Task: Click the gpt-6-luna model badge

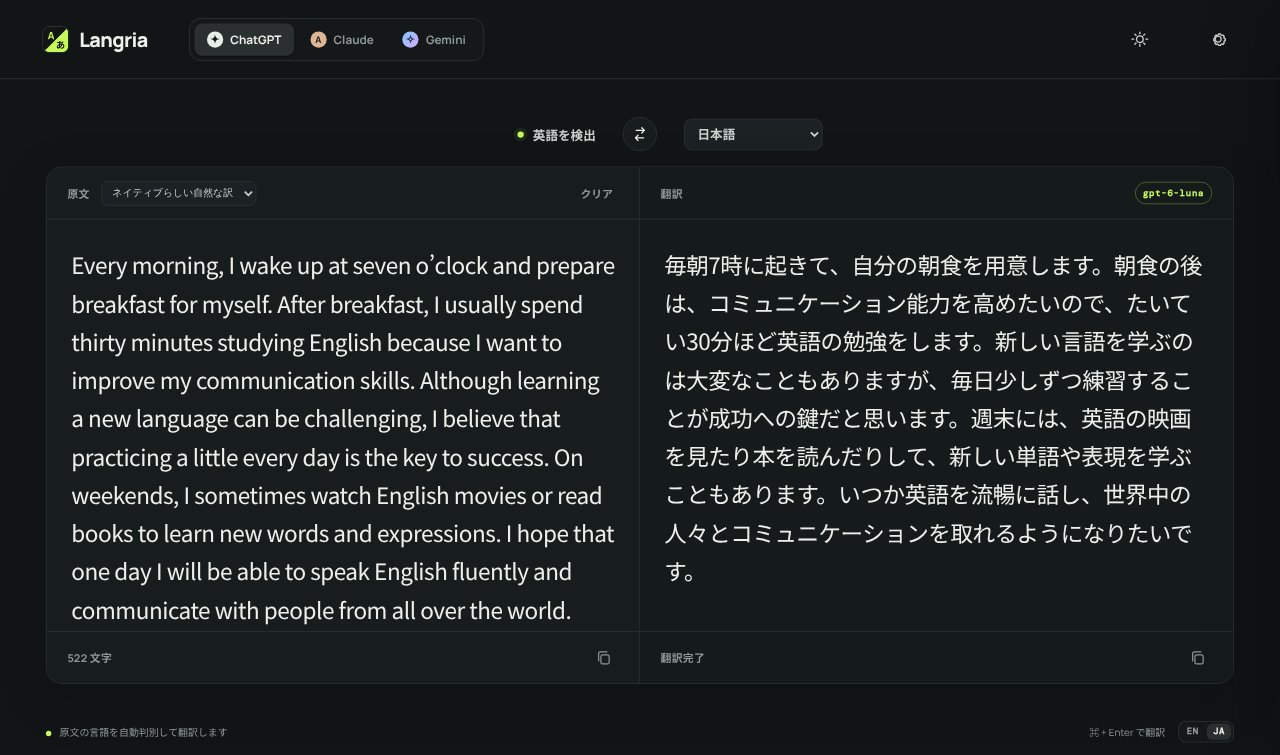Action: point(1173,193)
